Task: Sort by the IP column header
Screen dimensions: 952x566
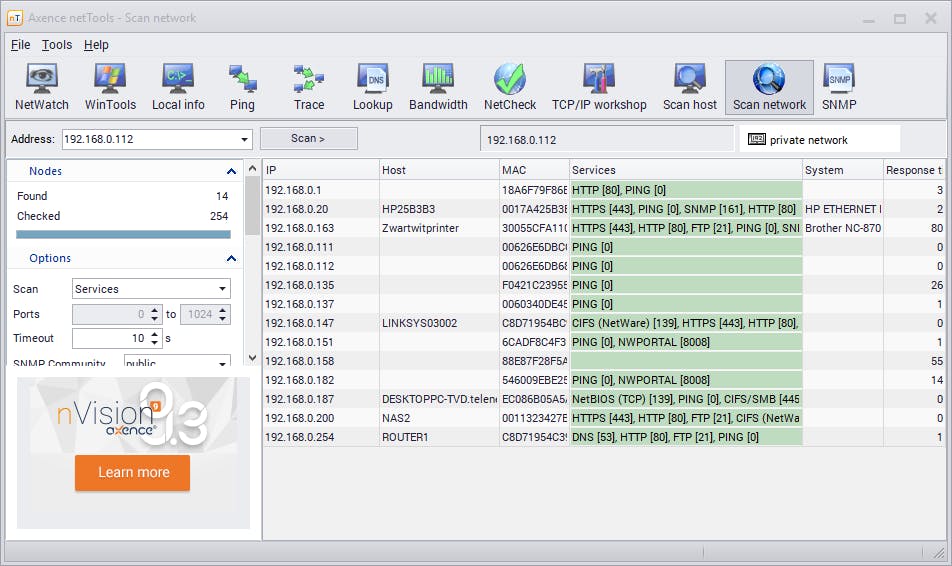Action: click(x=321, y=170)
